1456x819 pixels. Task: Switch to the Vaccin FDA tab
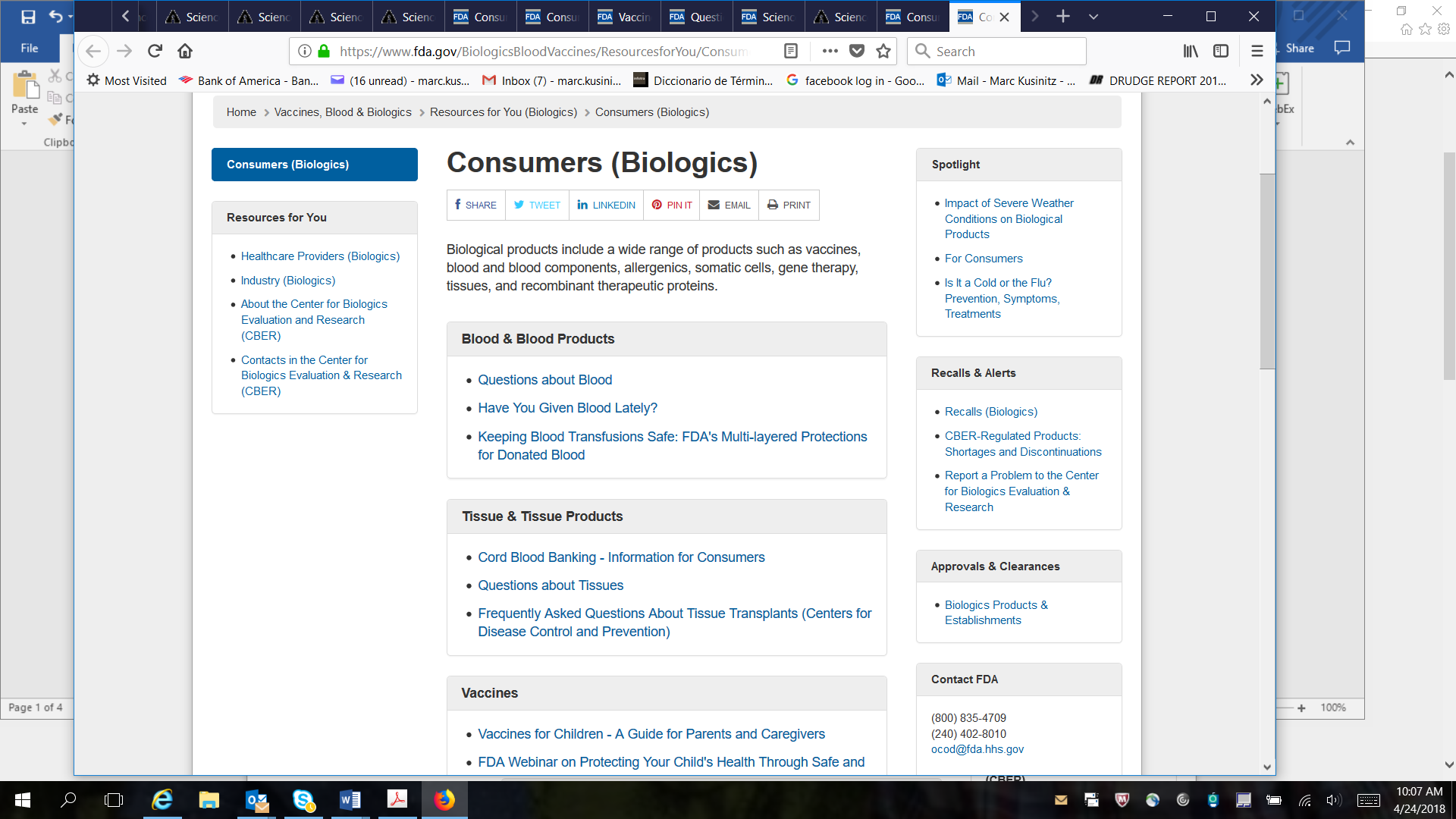point(624,17)
